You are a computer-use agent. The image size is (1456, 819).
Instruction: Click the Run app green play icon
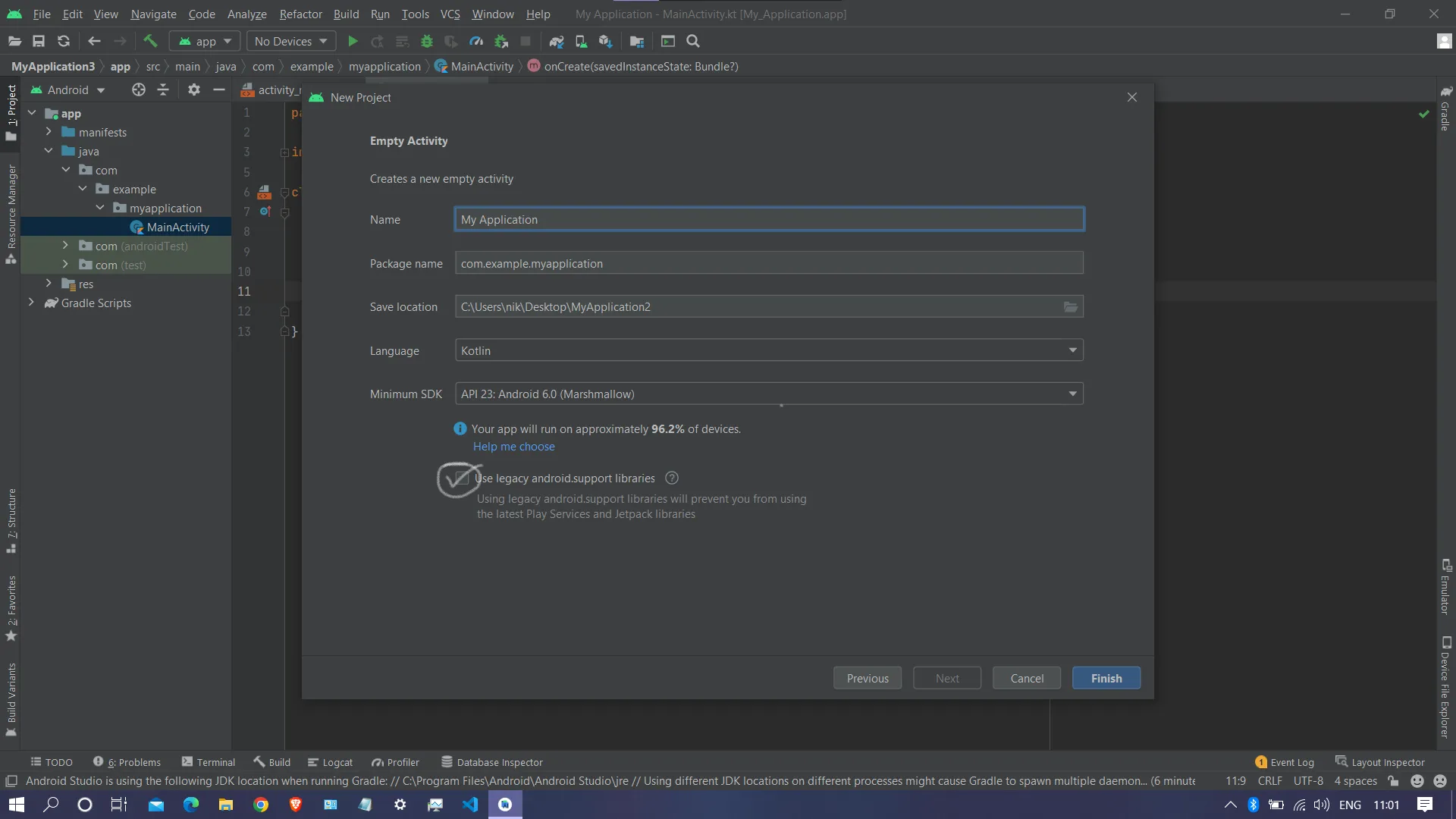coord(353,42)
